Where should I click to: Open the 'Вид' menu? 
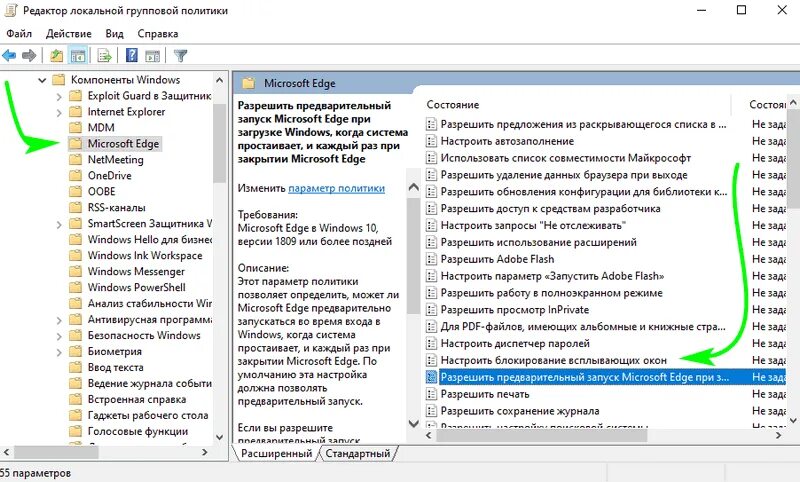point(114,34)
